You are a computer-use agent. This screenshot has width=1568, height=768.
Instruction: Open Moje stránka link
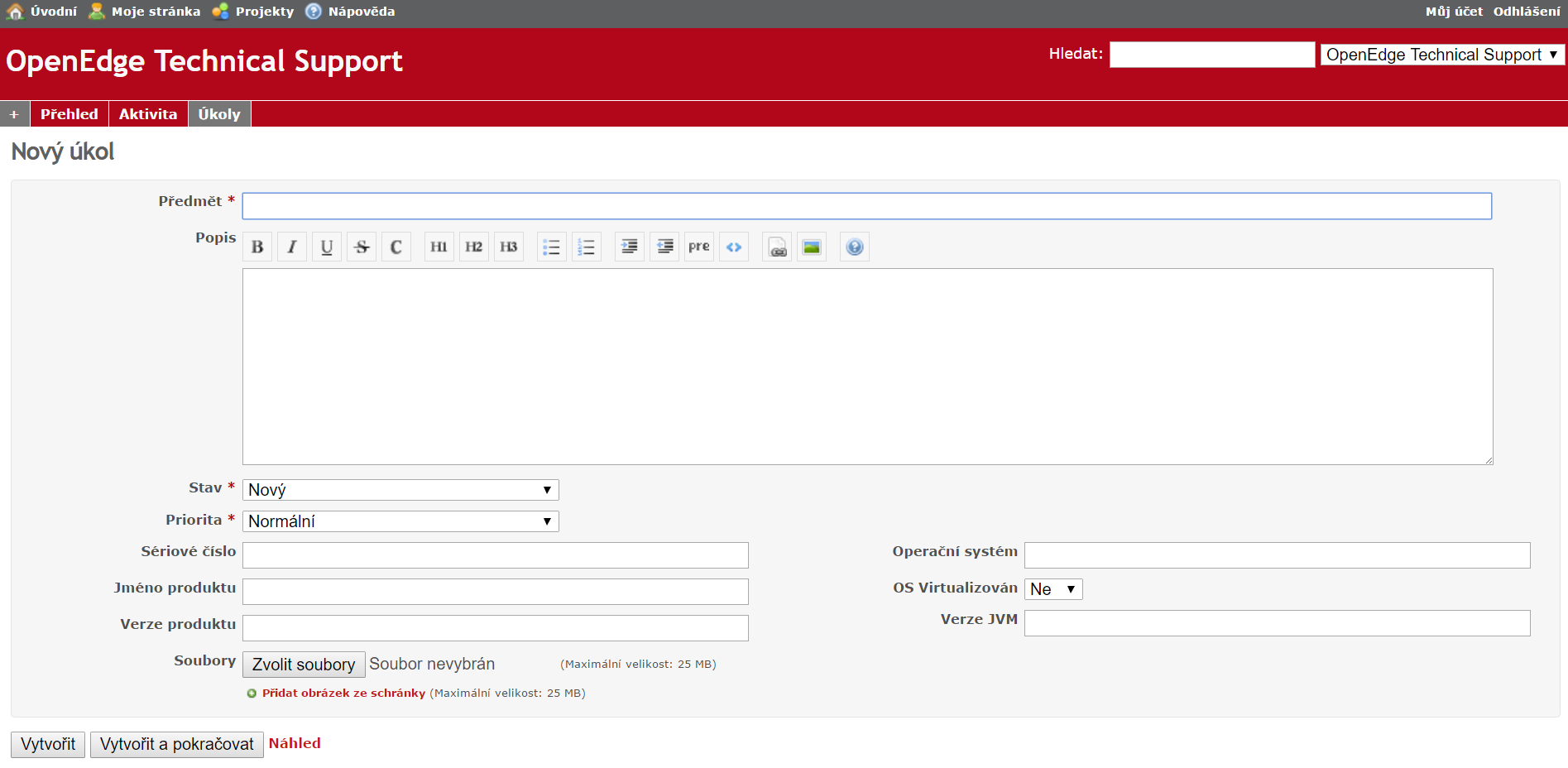pyautogui.click(x=156, y=12)
